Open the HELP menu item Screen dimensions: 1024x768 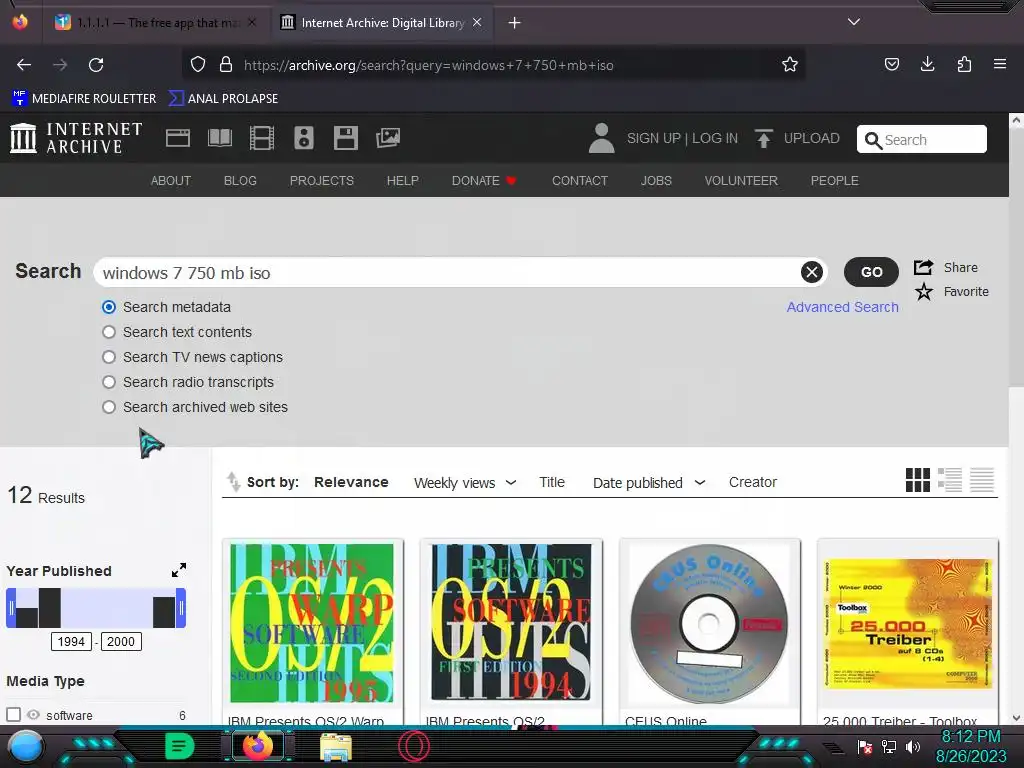coord(402,180)
